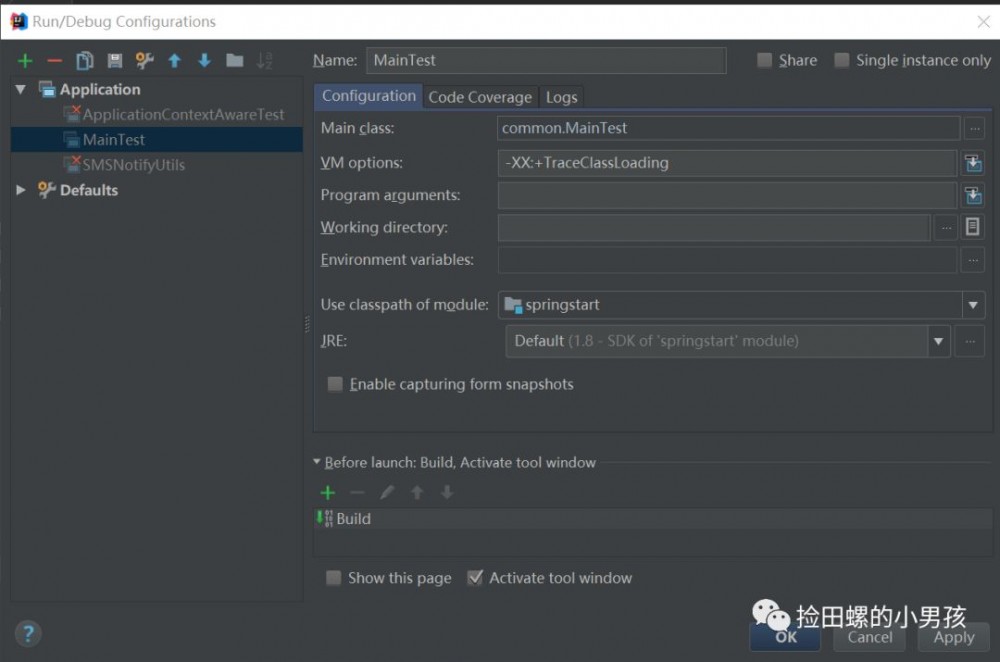The width and height of the screenshot is (1000, 662).
Task: Open classpath module dropdown arrow
Action: tap(973, 305)
